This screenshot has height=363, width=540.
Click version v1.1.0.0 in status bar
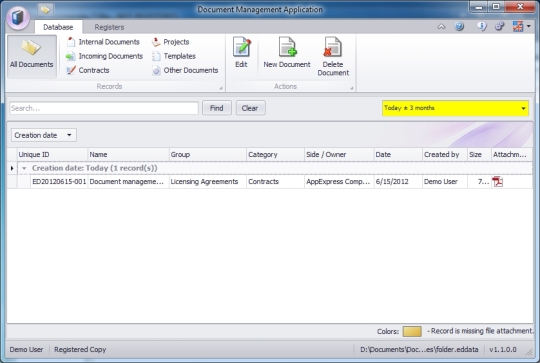[503, 350]
